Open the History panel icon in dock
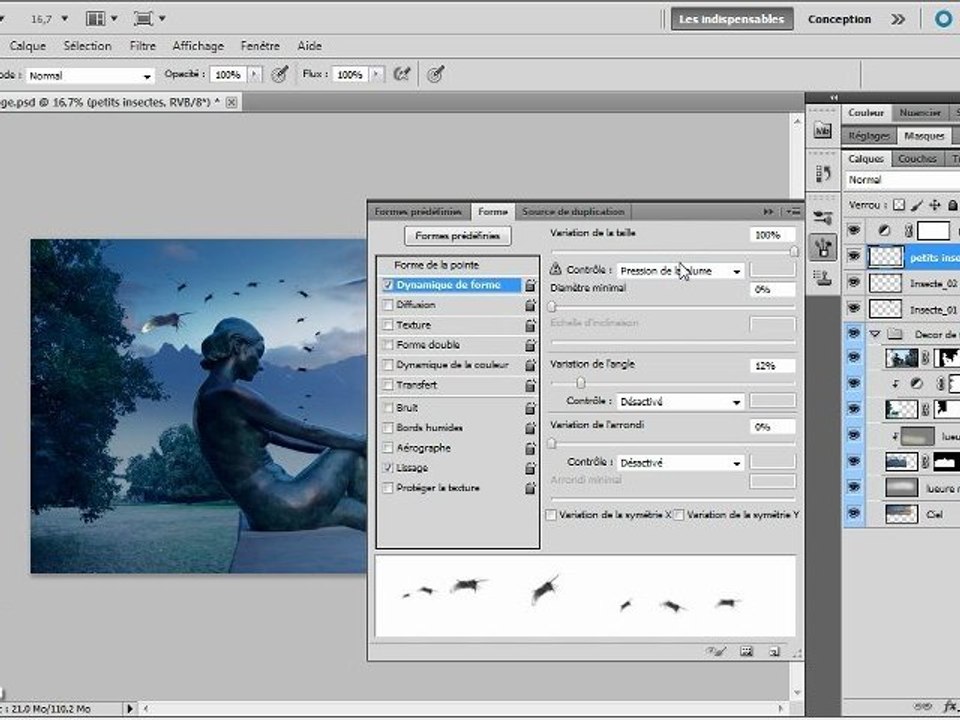The image size is (960, 720). coord(822,174)
